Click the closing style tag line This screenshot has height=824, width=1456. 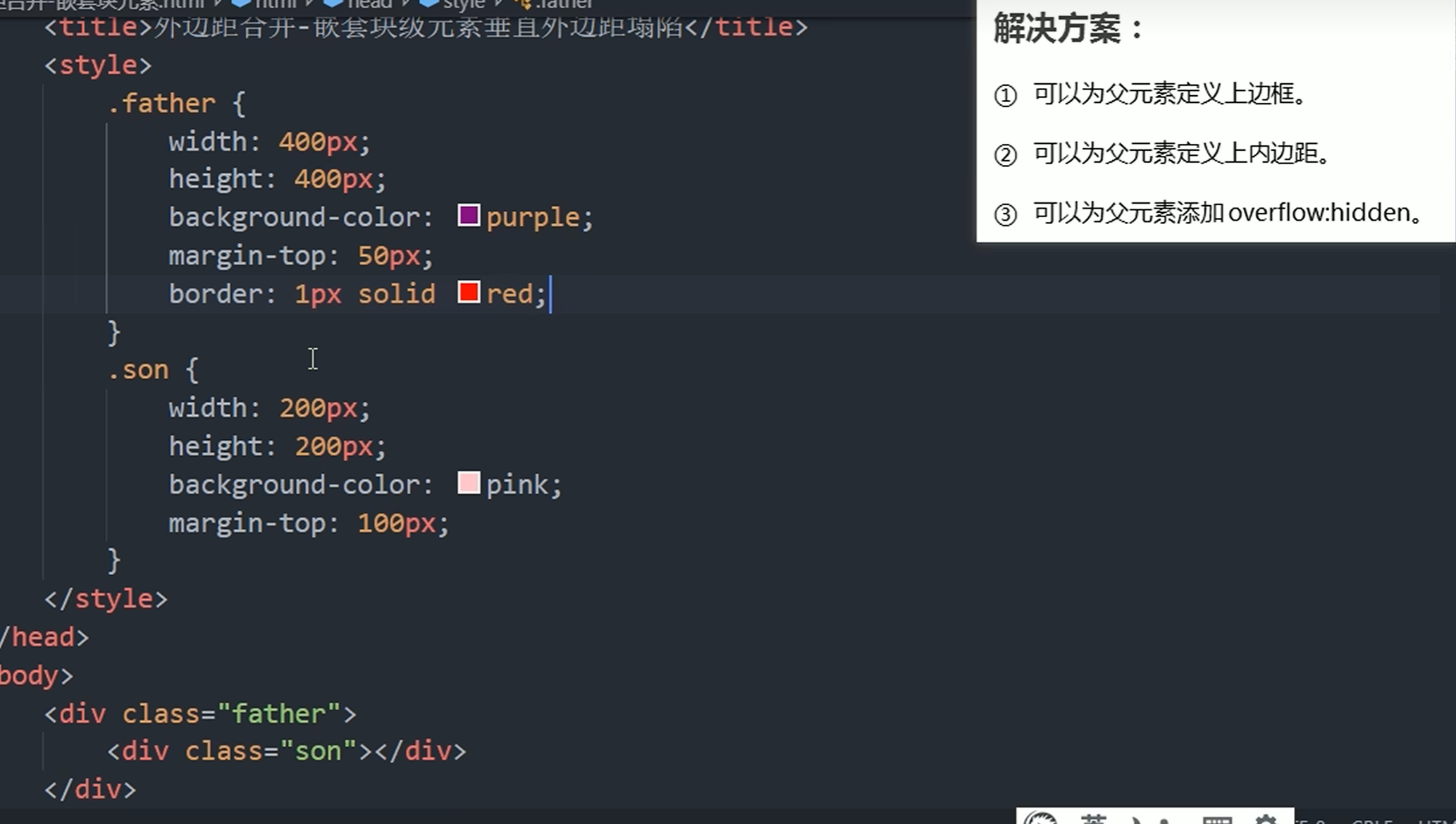106,599
